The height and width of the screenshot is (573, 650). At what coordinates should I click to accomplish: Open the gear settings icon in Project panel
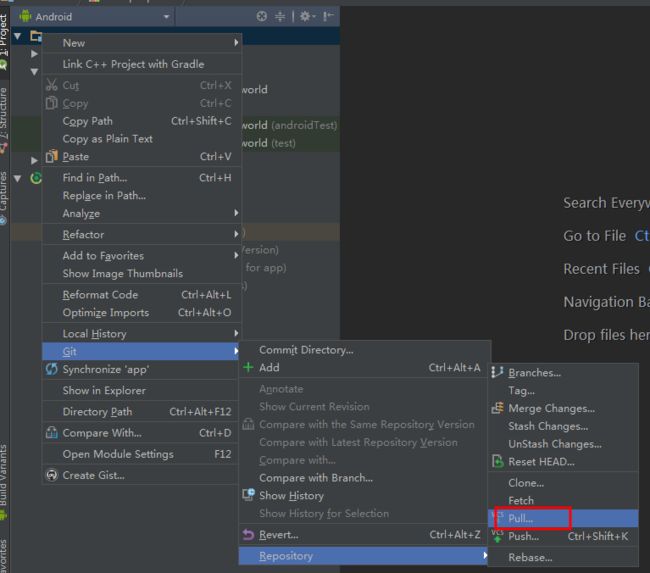tap(307, 16)
